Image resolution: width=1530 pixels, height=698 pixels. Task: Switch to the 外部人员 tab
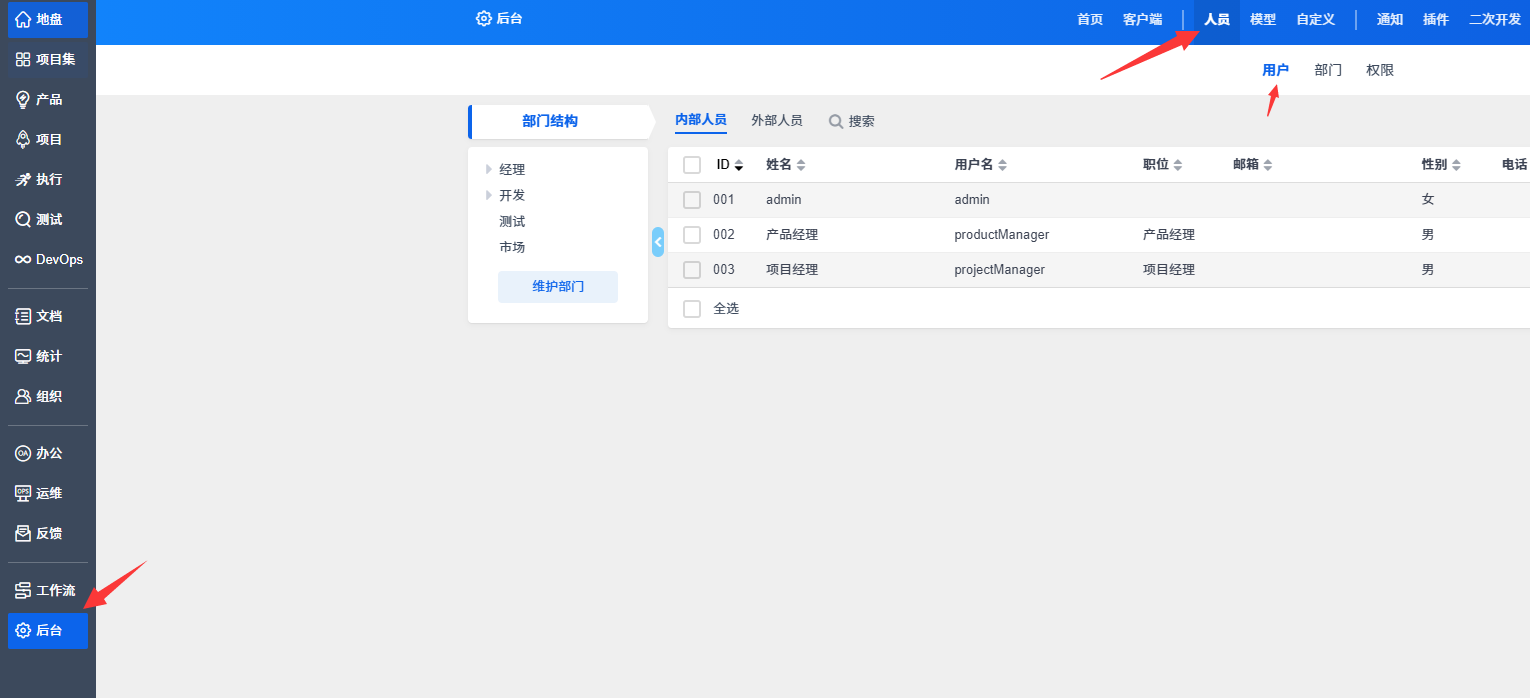tap(776, 120)
